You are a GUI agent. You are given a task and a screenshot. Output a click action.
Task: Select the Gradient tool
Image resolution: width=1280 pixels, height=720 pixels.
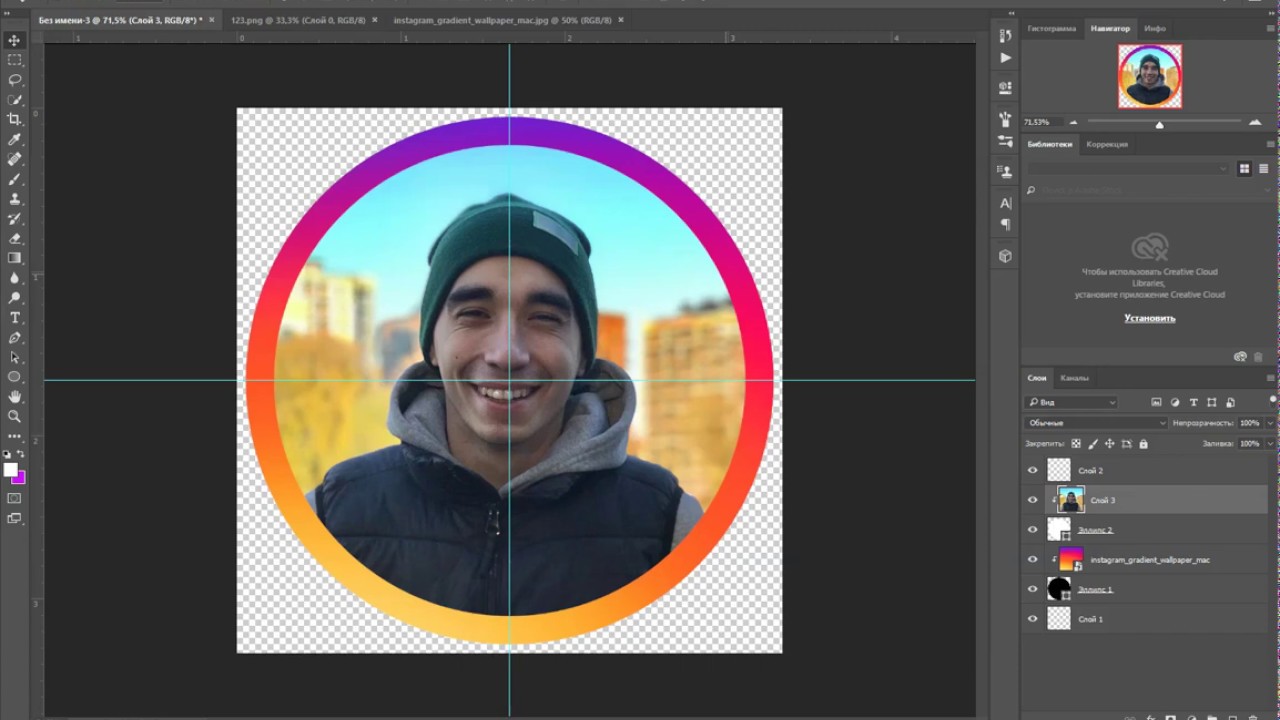coord(14,258)
